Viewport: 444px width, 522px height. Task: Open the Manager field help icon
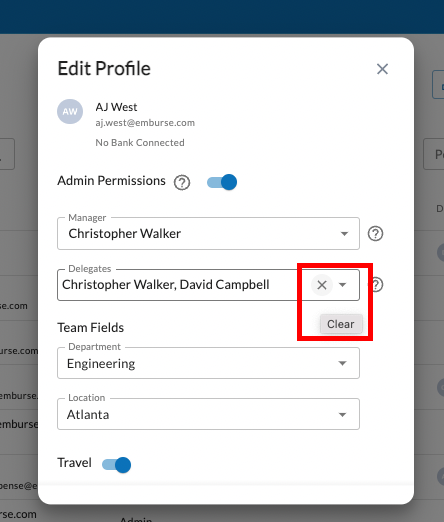pos(375,233)
